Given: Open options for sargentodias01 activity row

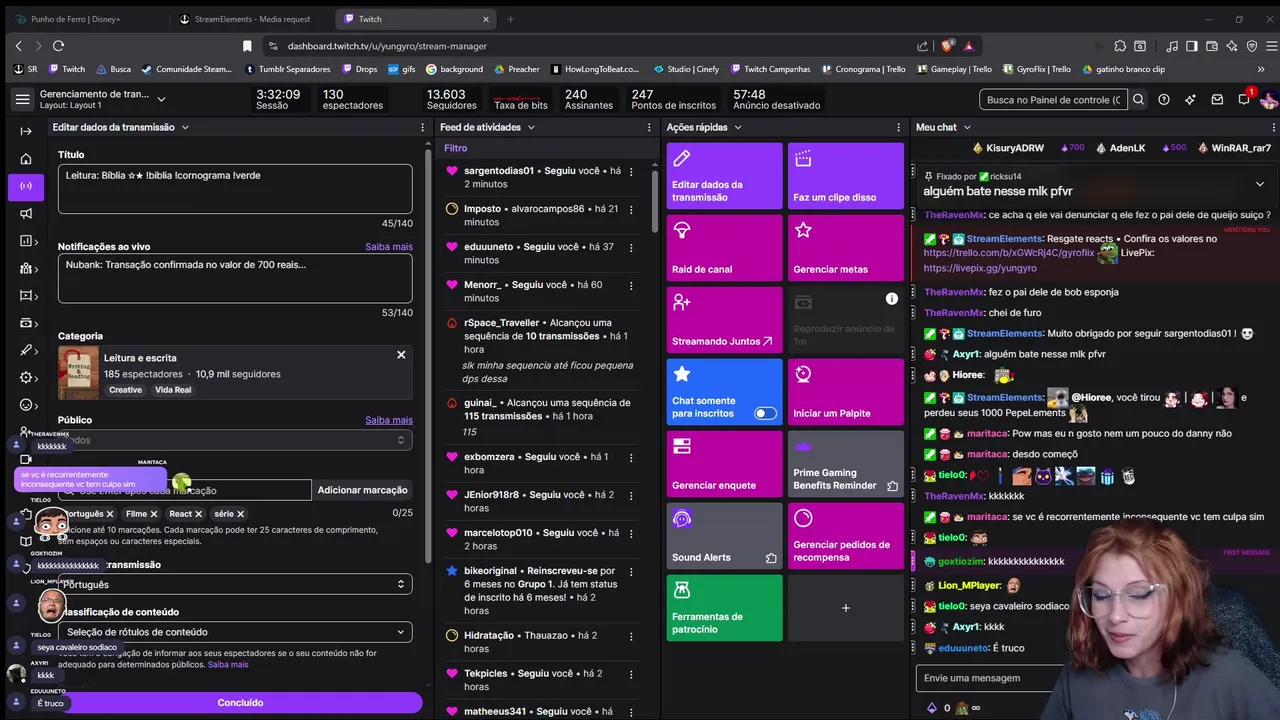Looking at the screenshot, I should pyautogui.click(x=631, y=171).
